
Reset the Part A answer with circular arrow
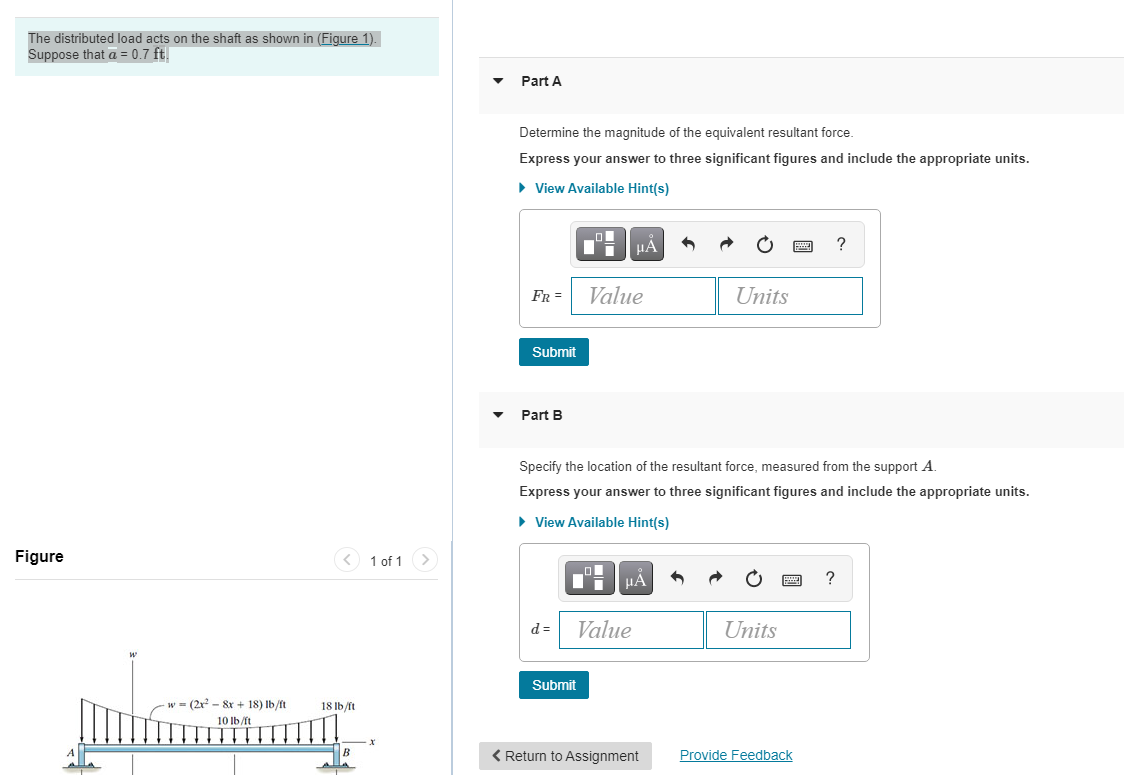pos(765,243)
